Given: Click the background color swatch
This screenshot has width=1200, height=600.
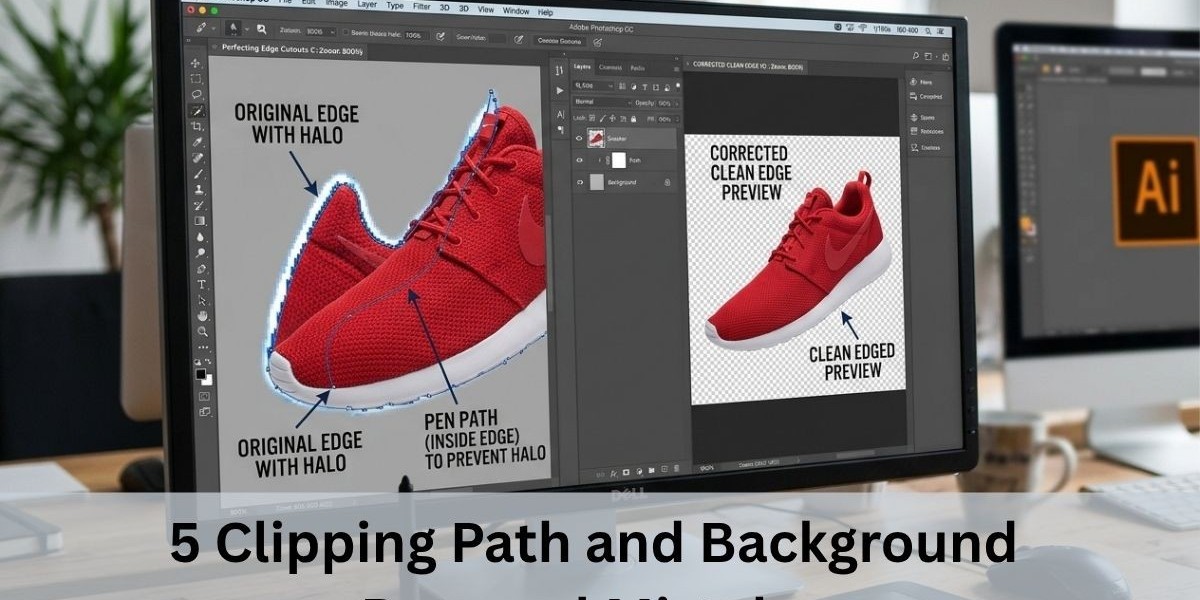Looking at the screenshot, I should (x=209, y=379).
